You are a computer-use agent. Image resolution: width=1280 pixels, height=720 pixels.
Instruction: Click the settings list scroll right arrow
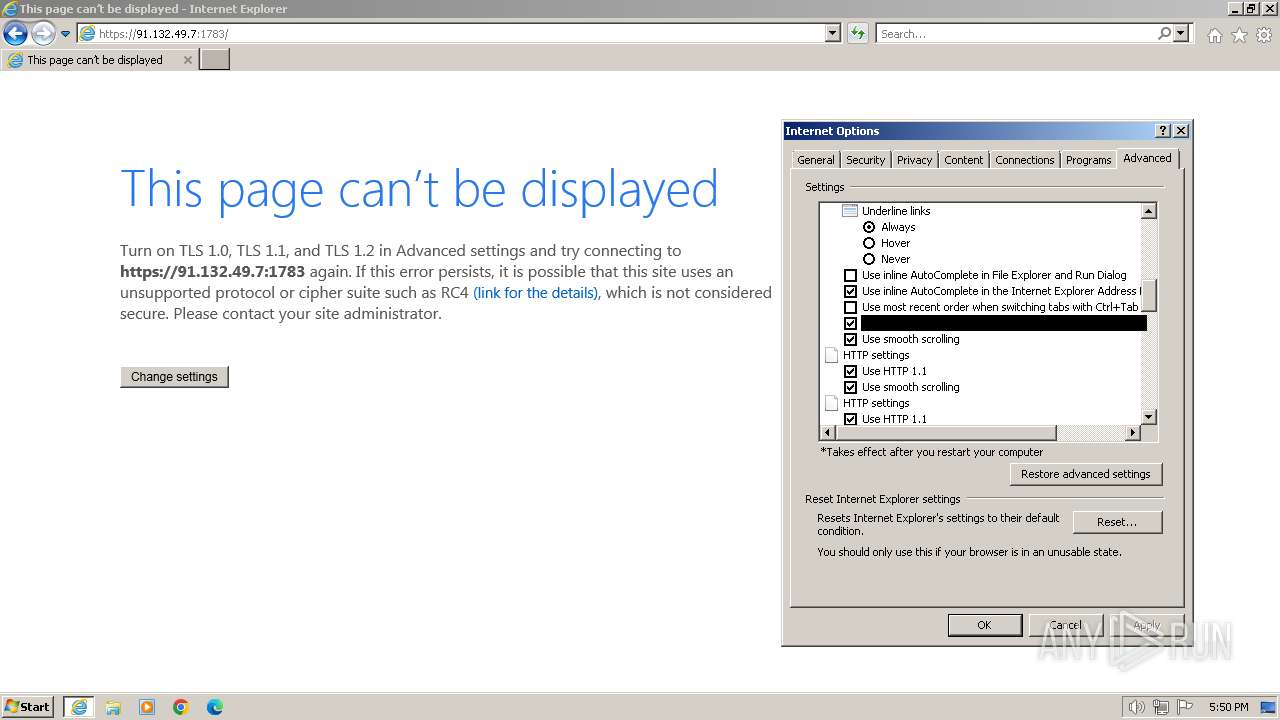pyautogui.click(x=1133, y=433)
